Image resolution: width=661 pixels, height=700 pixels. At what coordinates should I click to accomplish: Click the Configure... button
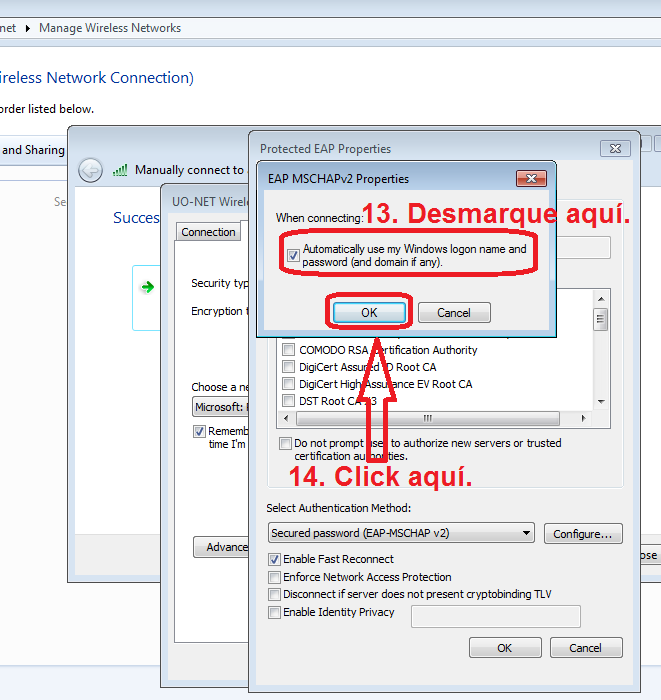583,534
